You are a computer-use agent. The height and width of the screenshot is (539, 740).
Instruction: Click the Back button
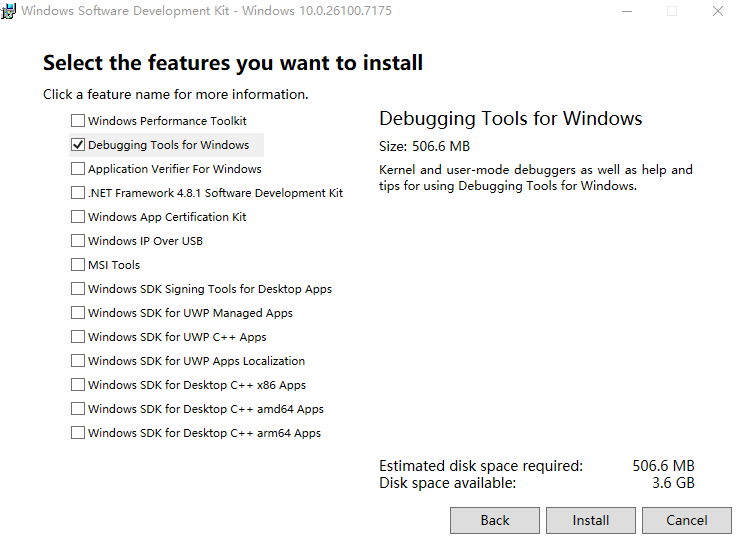tap(495, 520)
